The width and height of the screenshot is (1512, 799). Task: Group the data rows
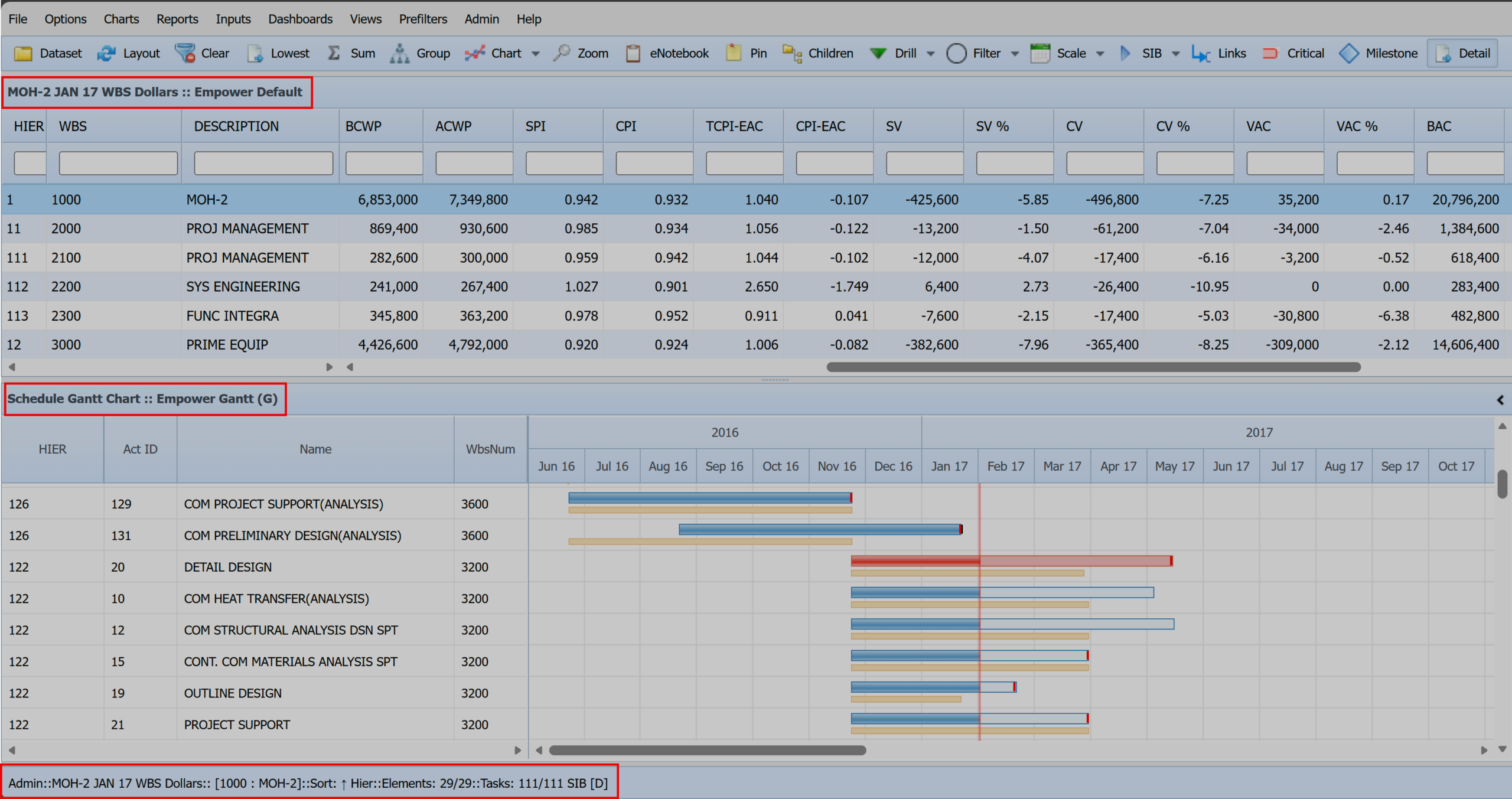click(421, 53)
